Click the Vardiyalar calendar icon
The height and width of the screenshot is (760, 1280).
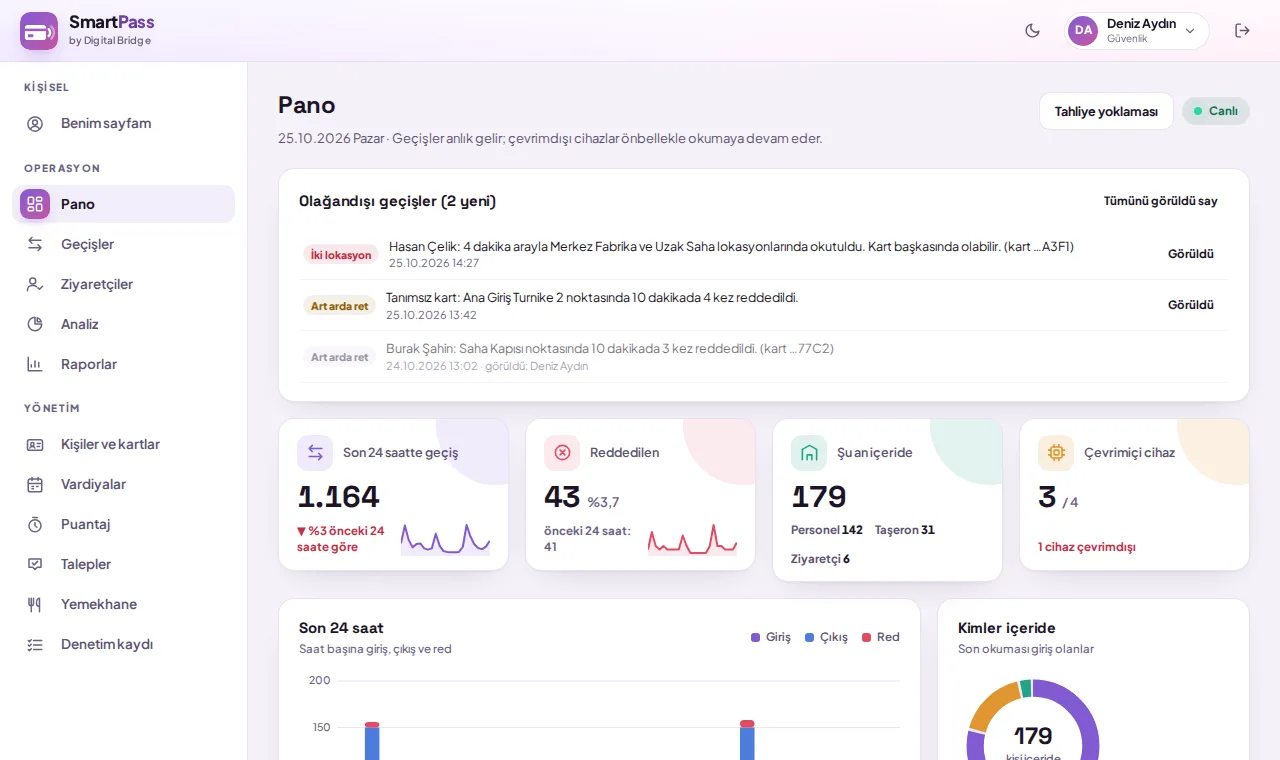[x=35, y=484]
